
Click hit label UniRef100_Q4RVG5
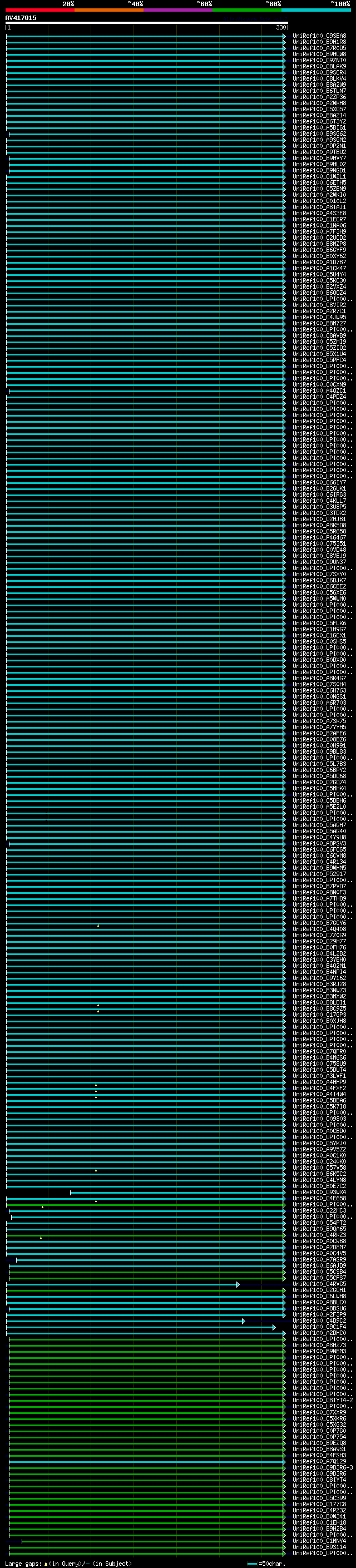[x=319, y=1284]
